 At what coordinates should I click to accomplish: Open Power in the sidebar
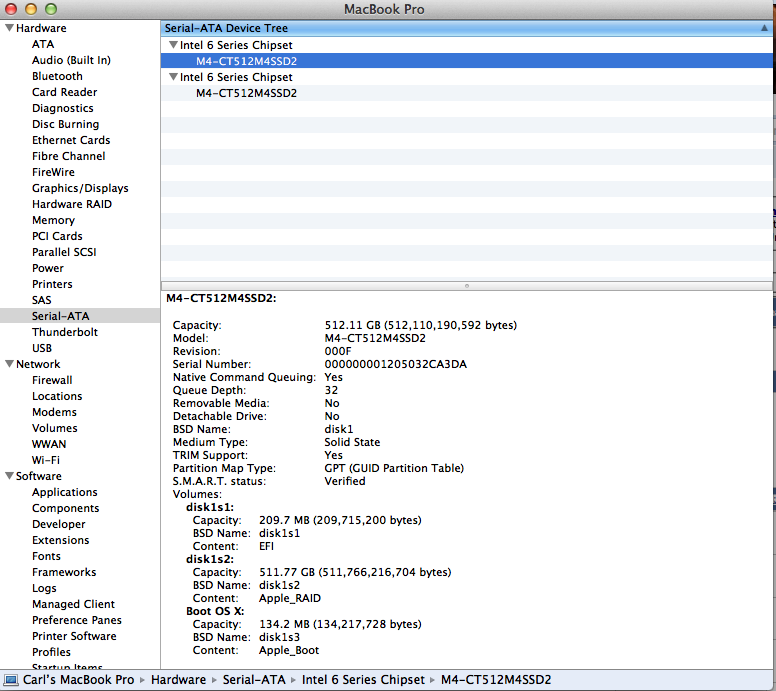(x=48, y=268)
